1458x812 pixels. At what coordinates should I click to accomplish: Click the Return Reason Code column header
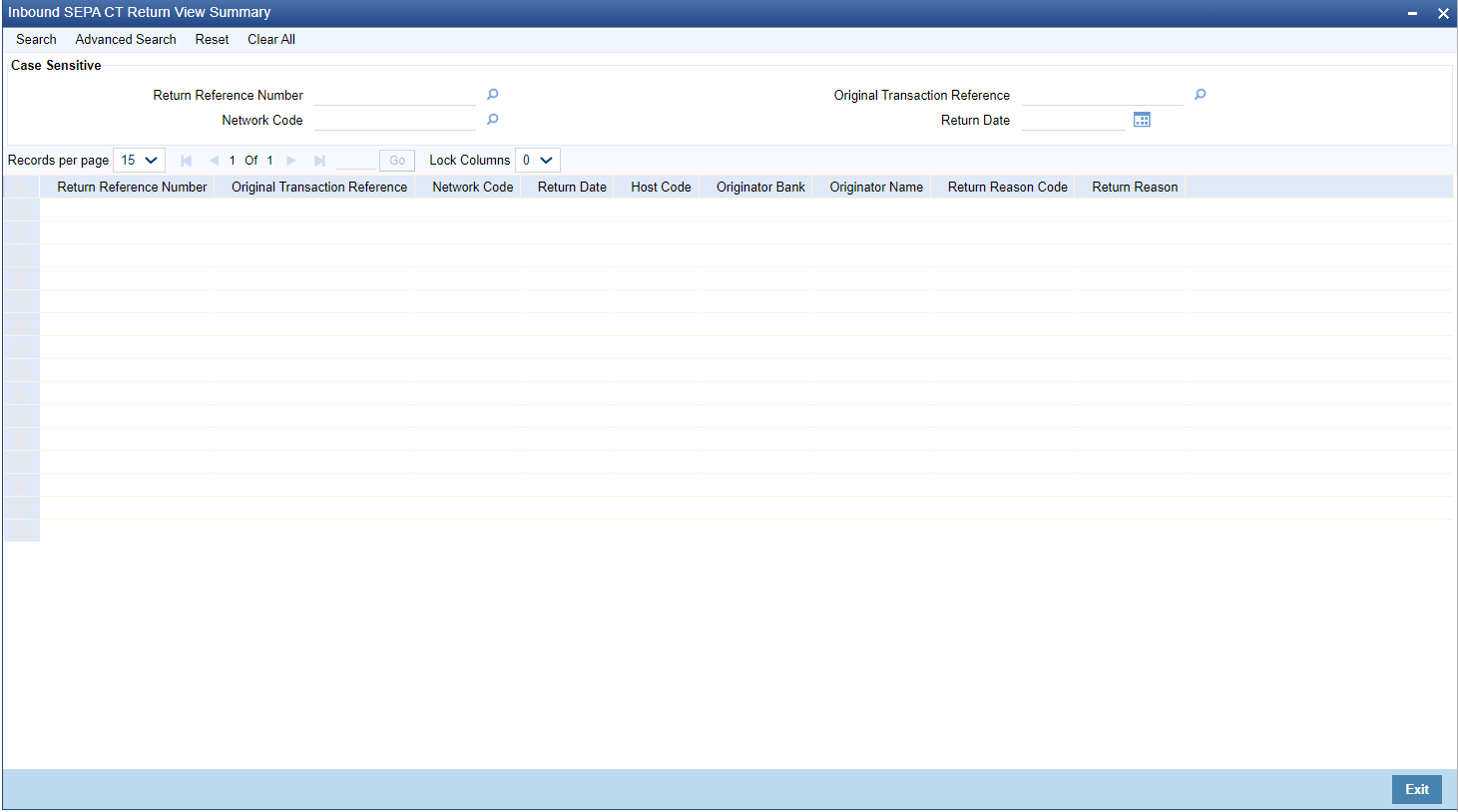[1008, 188]
